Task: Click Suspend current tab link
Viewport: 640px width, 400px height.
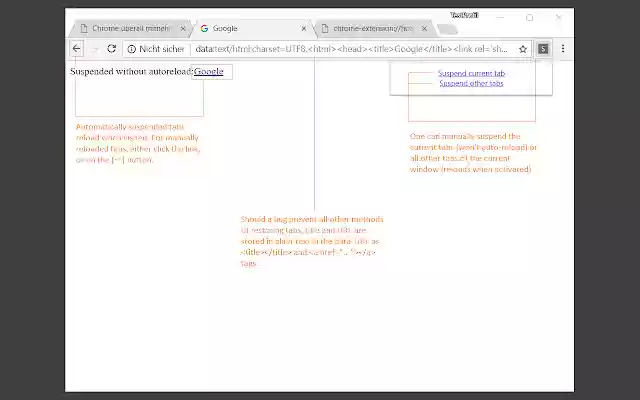Action: click(471, 73)
